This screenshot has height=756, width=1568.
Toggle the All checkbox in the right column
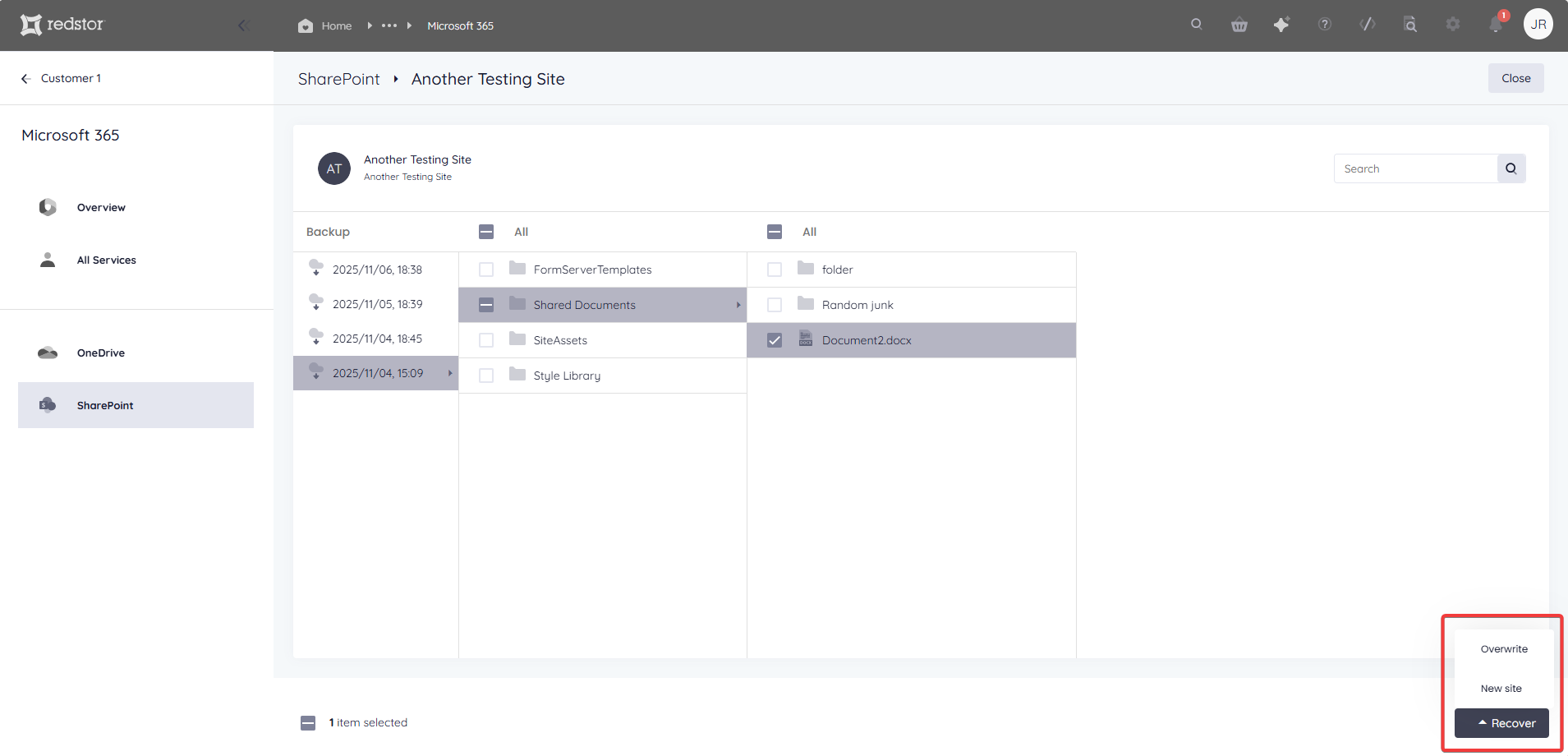coord(775,232)
